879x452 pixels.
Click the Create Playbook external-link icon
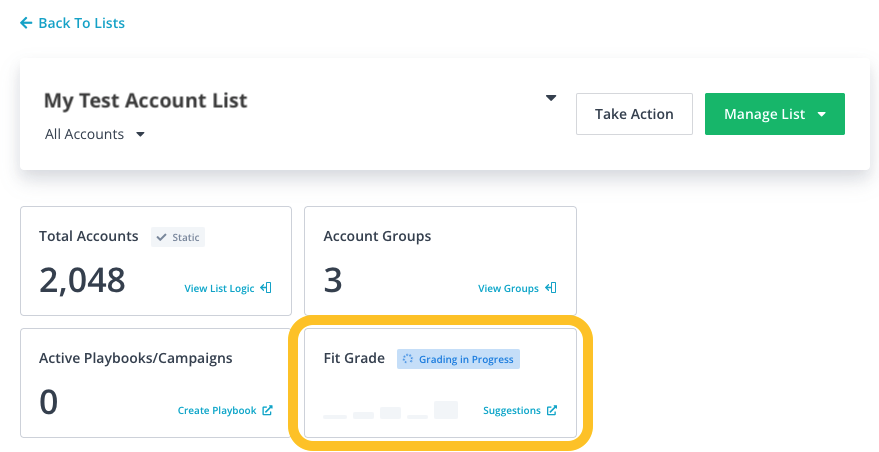267,410
